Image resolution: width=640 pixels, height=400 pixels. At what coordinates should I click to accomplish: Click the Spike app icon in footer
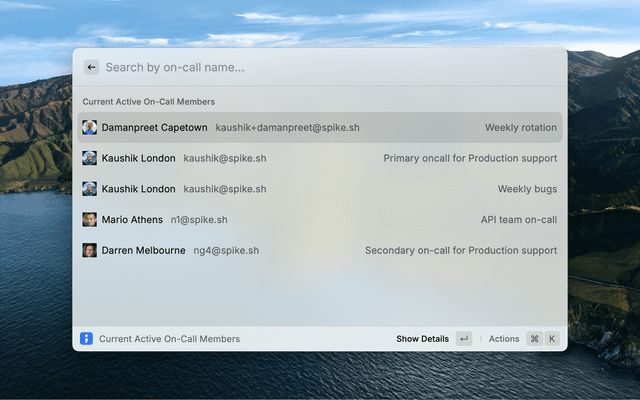(x=87, y=339)
